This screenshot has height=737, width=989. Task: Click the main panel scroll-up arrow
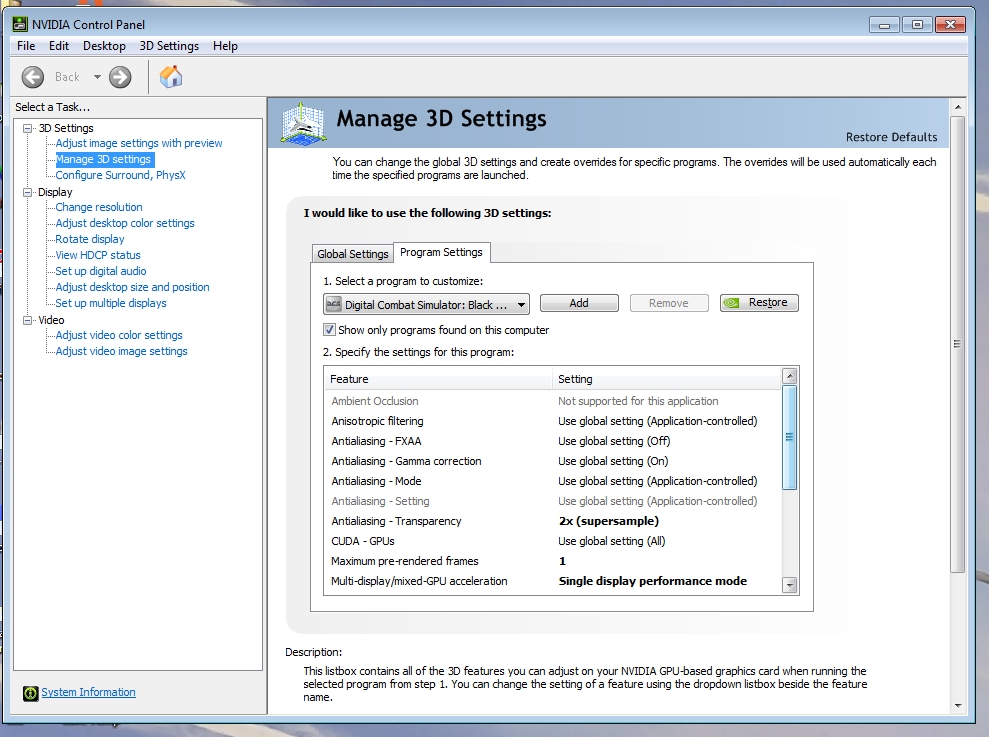tap(958, 107)
